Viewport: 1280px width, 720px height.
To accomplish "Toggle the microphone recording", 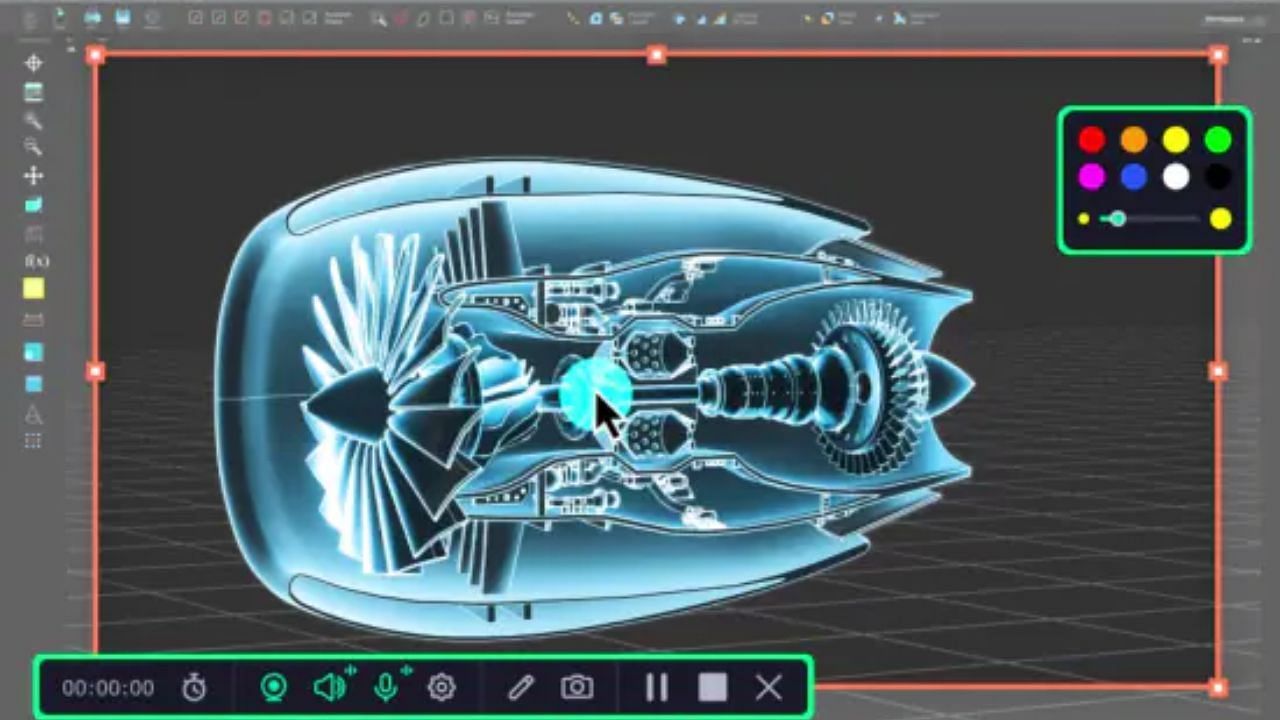I will 386,687.
